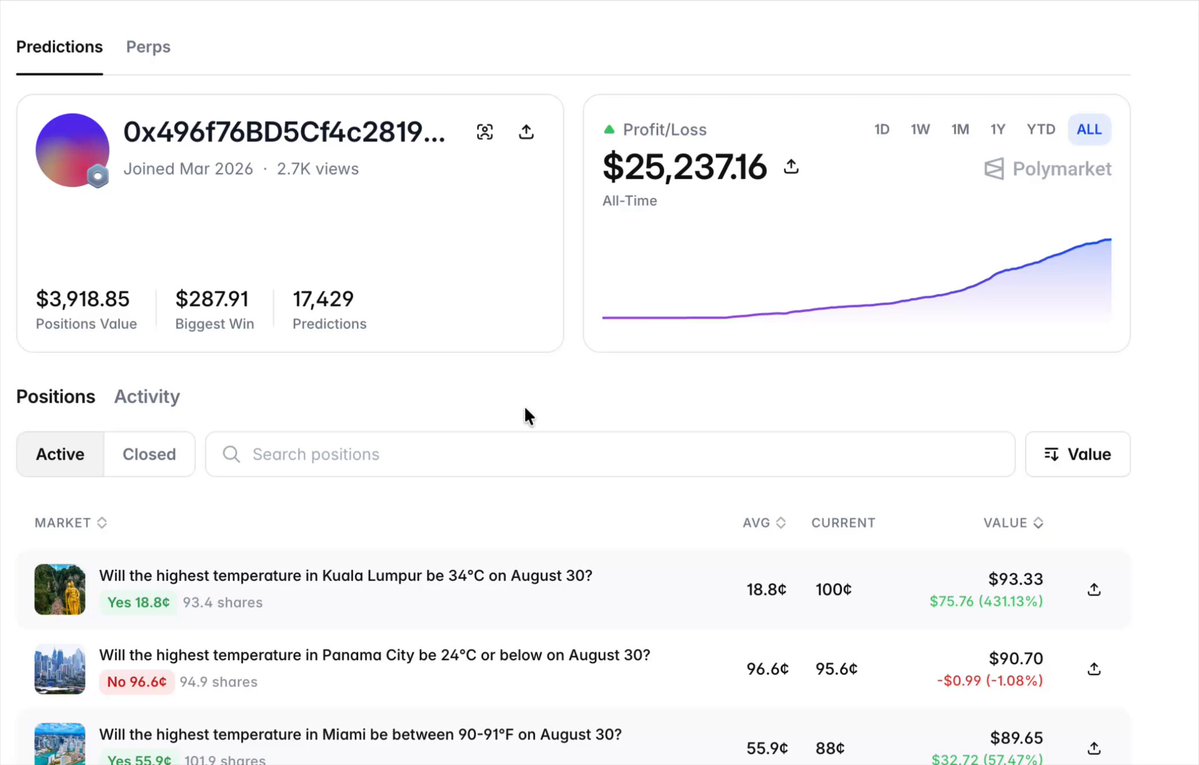Select the 1M profit range
This screenshot has height=765, width=1199.
960,129
